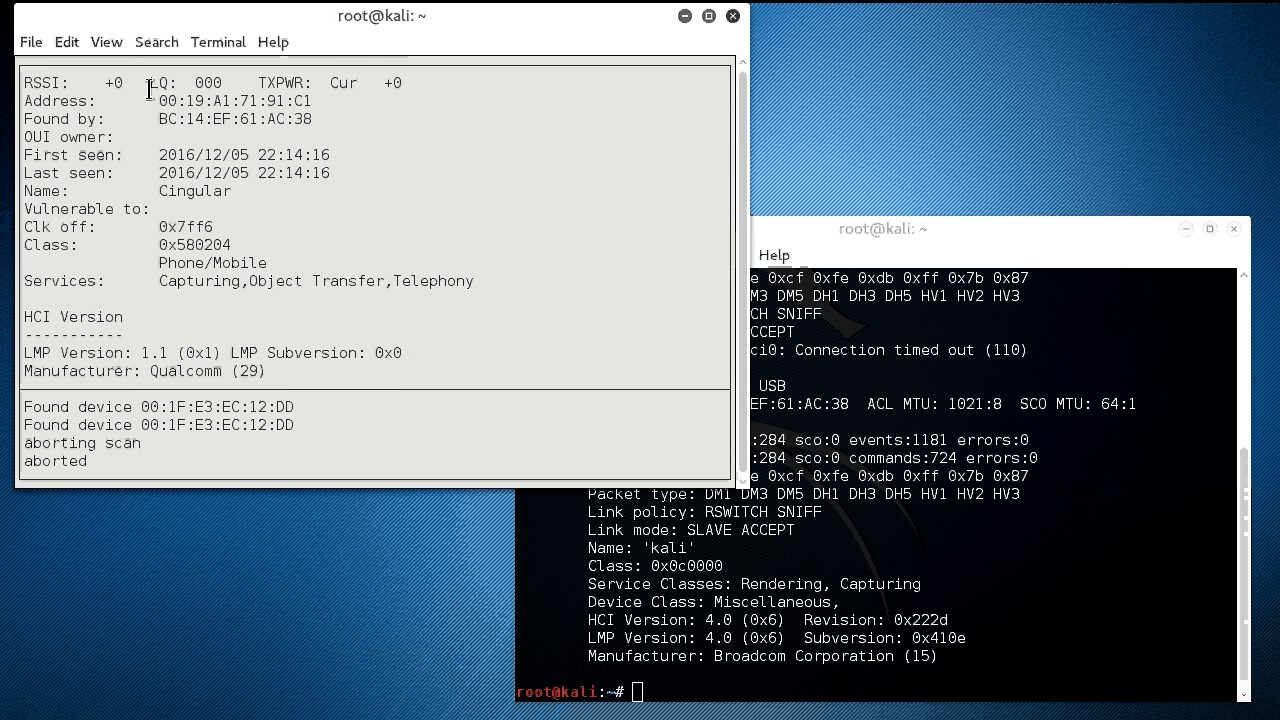Image resolution: width=1280 pixels, height=720 pixels.
Task: Click the front terminal title 'root@kali: ~'
Action: coord(382,16)
